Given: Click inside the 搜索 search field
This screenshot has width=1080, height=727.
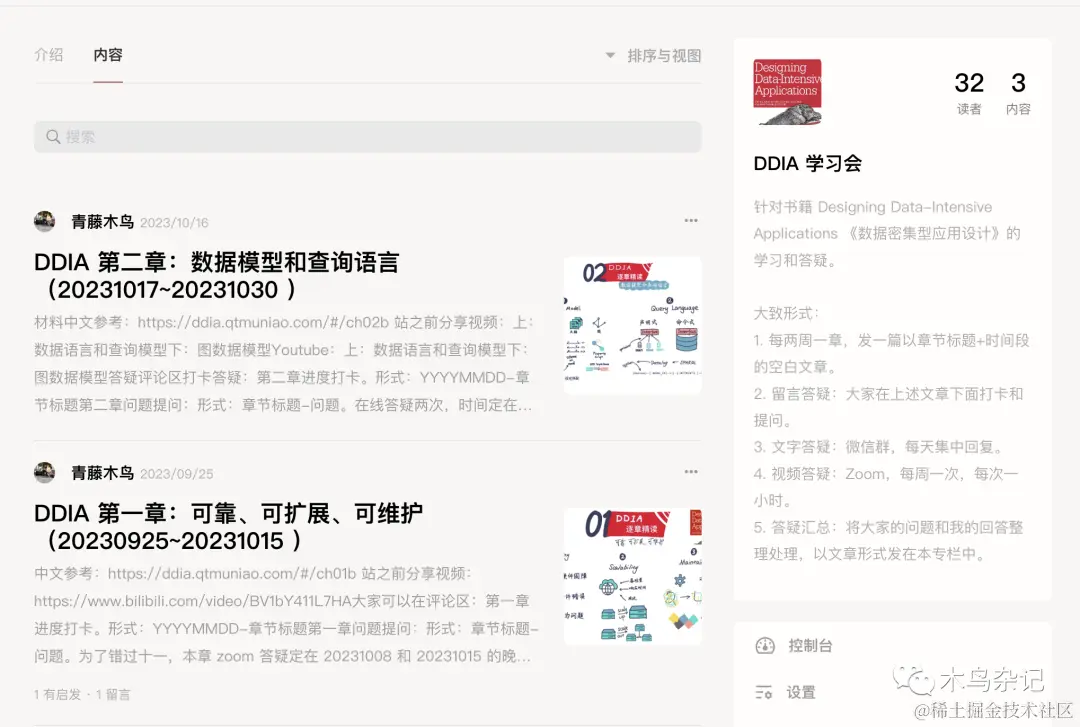Looking at the screenshot, I should (x=300, y=136).
